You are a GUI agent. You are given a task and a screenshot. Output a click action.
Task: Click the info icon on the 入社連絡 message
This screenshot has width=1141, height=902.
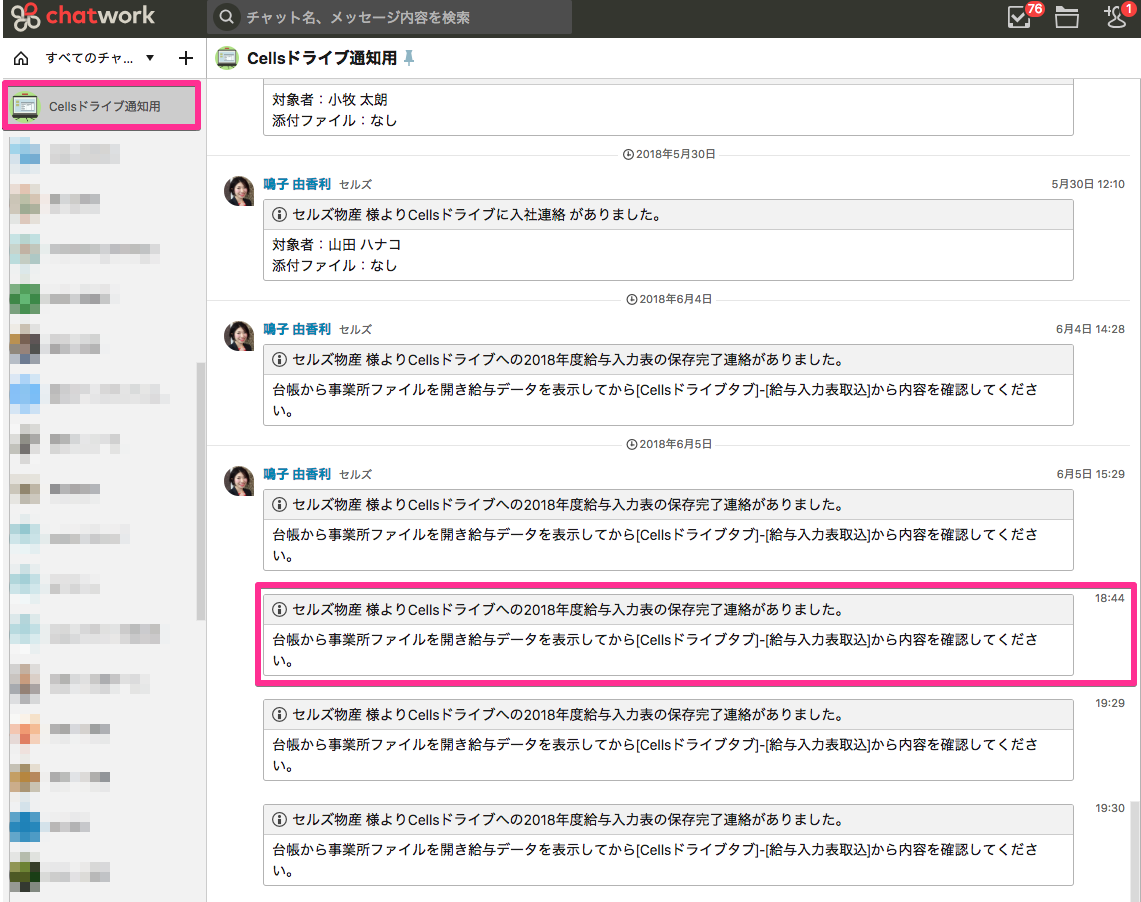[x=279, y=215]
